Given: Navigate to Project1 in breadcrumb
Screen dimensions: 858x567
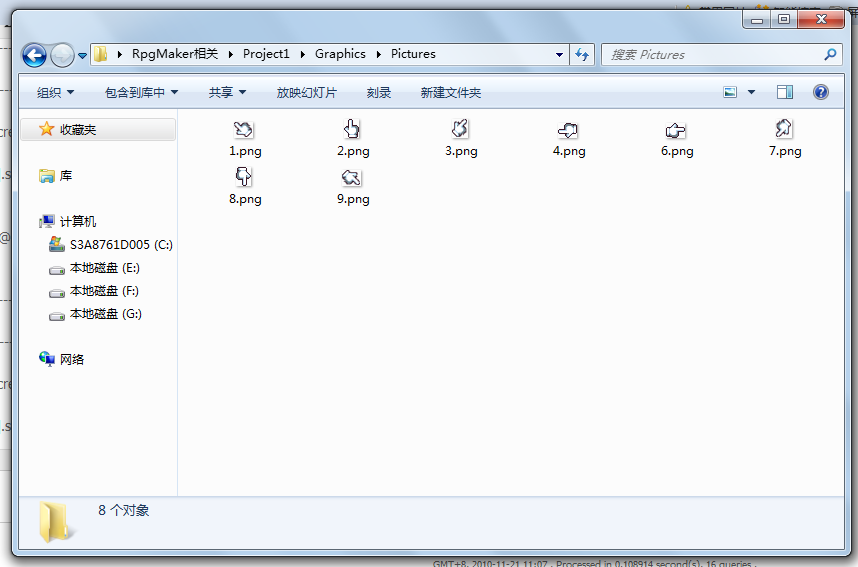Looking at the screenshot, I should [266, 54].
